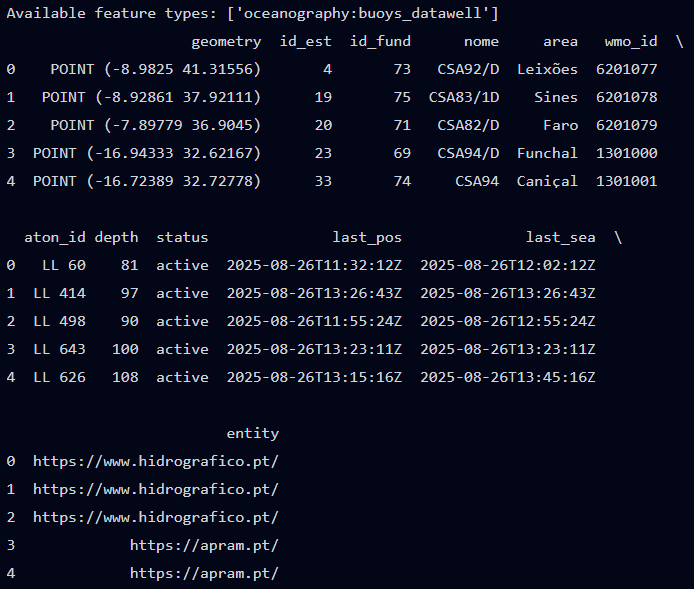Select the 'Leixões' area value
The width and height of the screenshot is (694, 589).
(547, 69)
